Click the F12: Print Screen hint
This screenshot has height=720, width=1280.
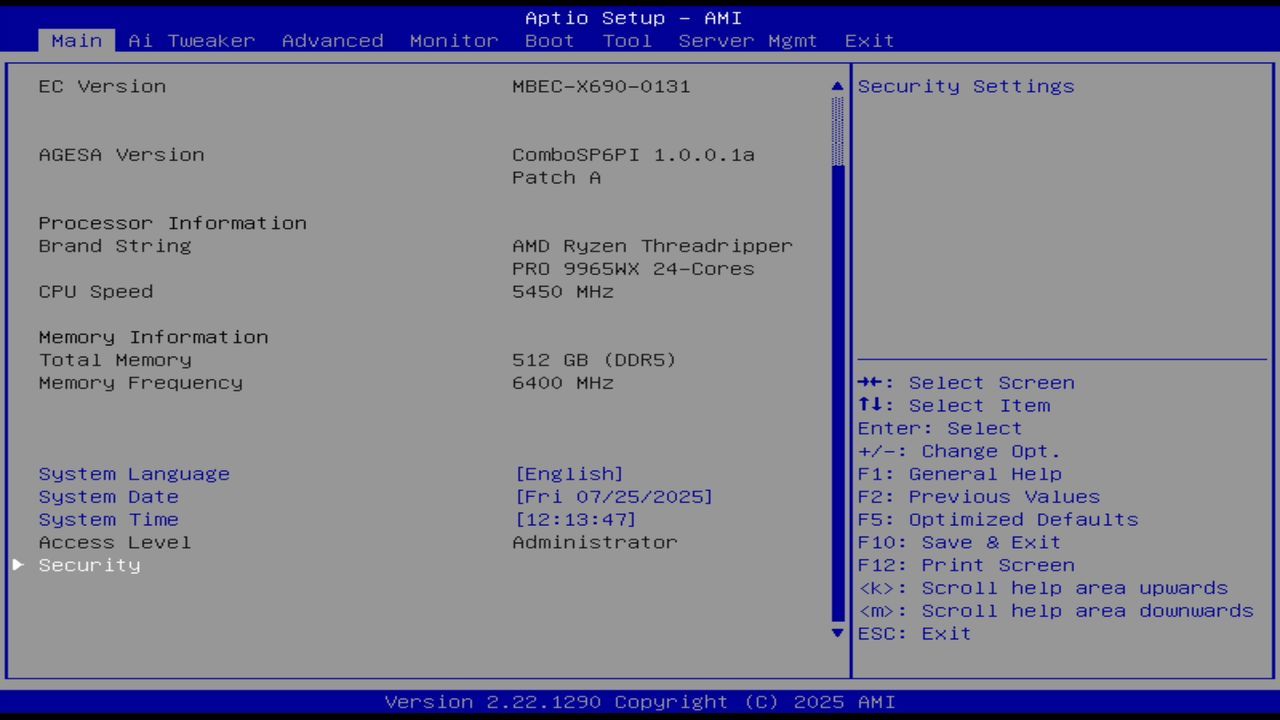966,565
